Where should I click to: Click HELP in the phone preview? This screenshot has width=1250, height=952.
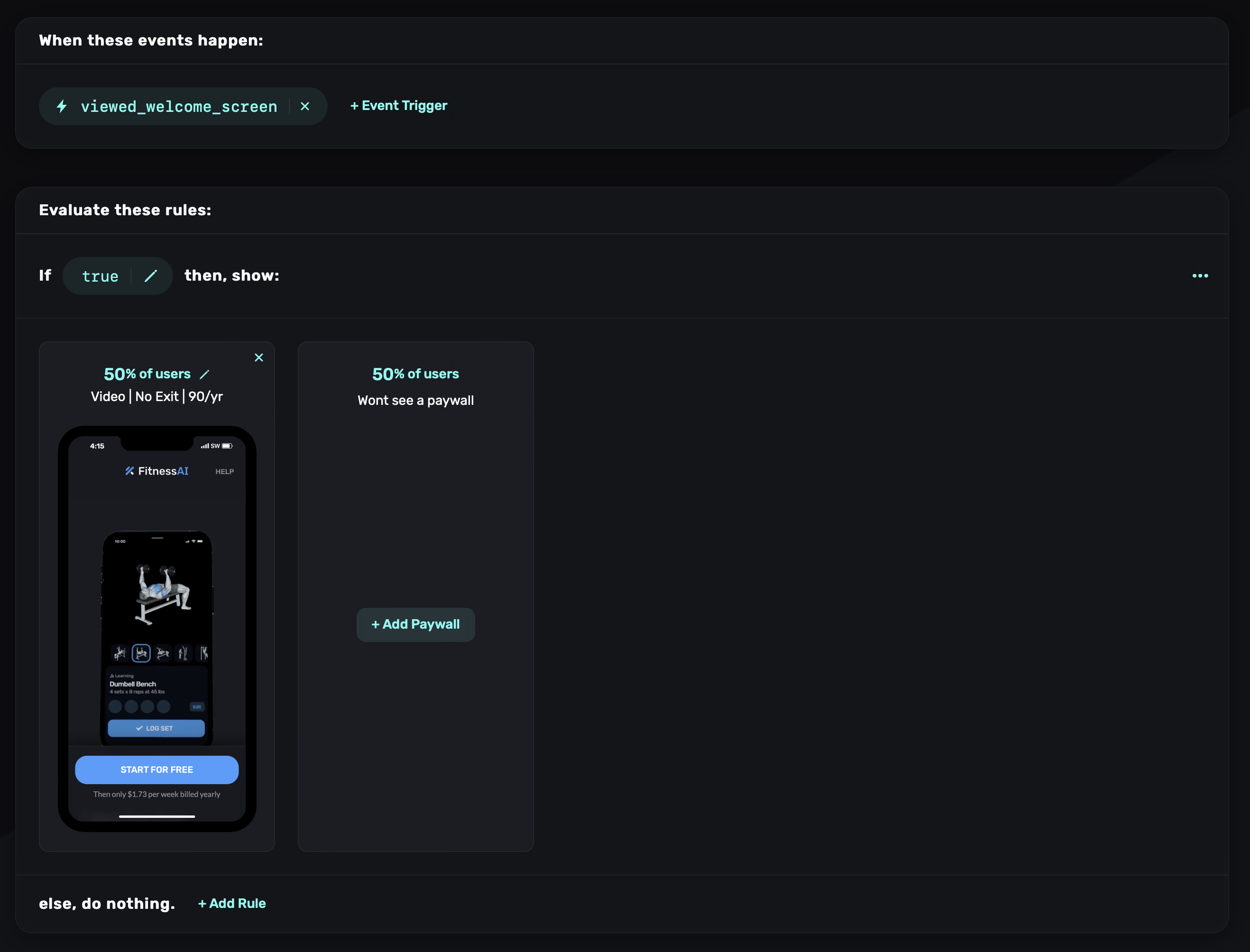point(224,471)
